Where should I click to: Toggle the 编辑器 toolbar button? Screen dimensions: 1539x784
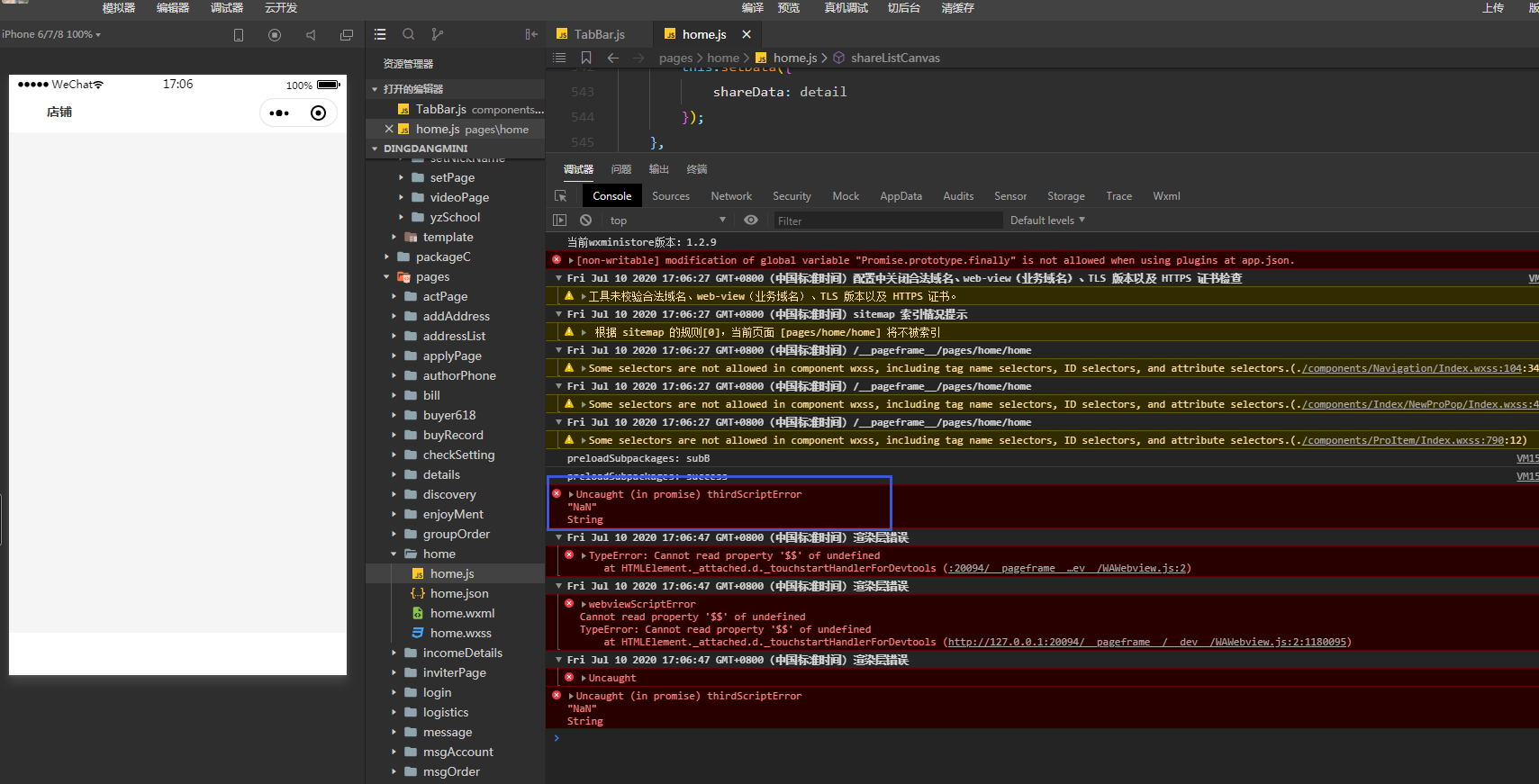pos(173,7)
